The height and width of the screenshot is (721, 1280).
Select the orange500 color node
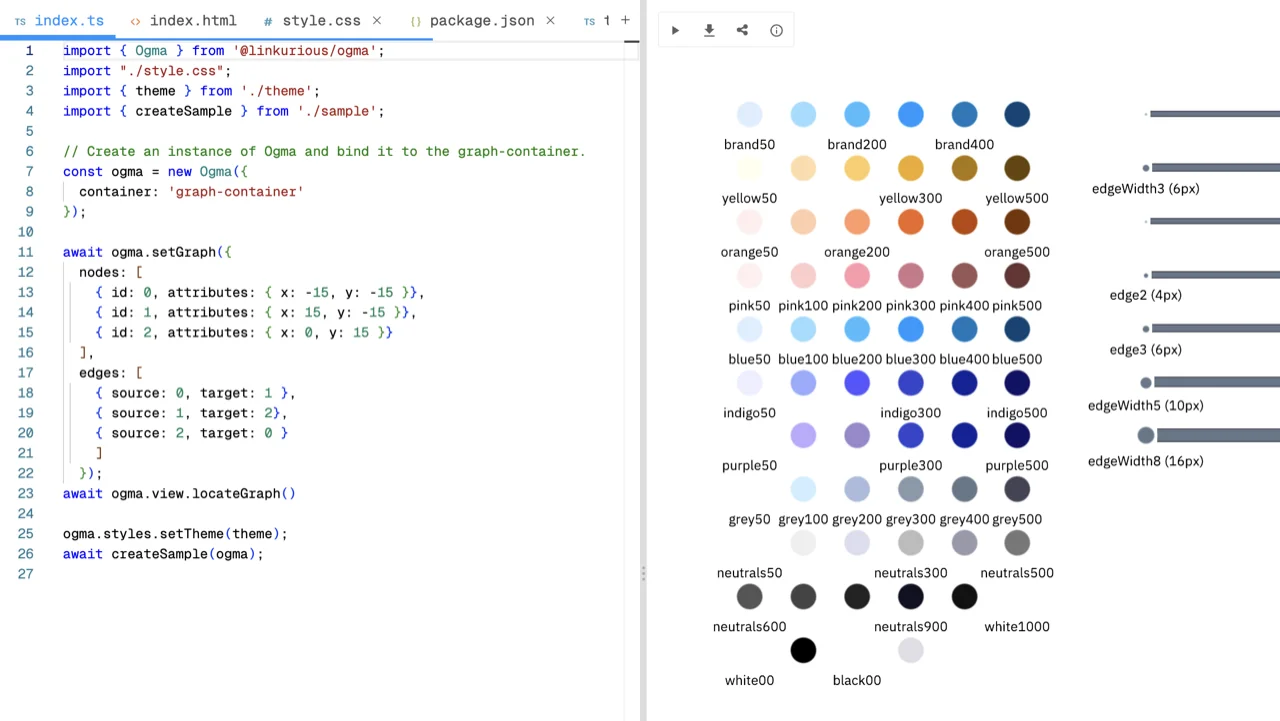coord(1017,222)
